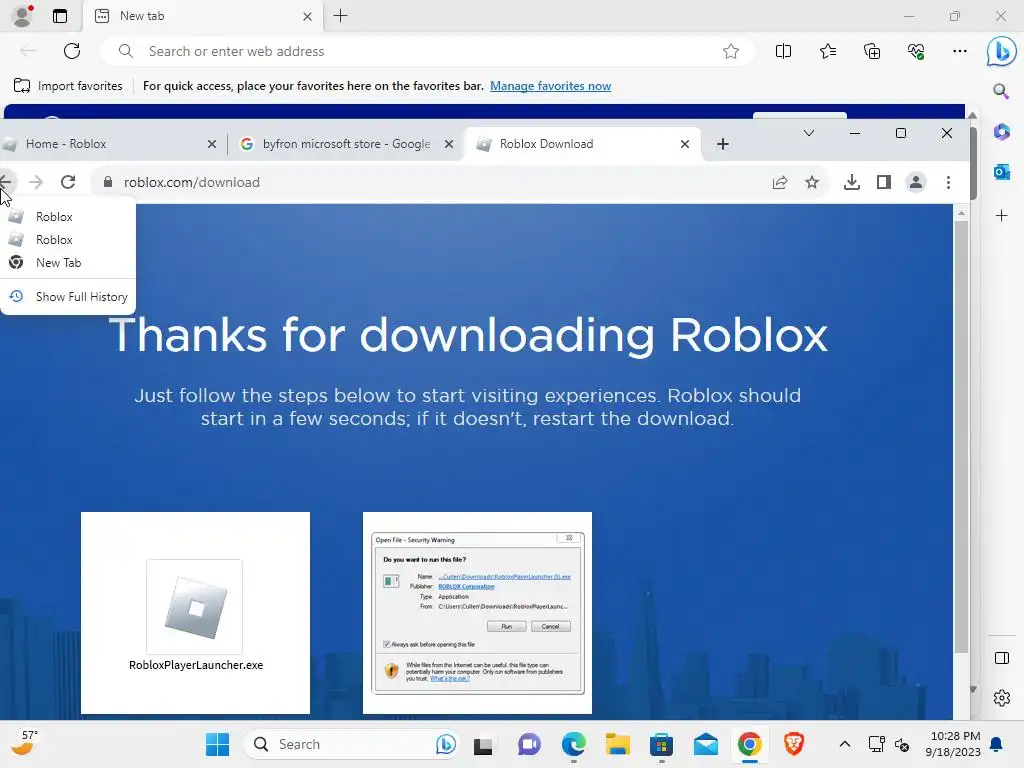Close Home - Roblox tab

212,144
